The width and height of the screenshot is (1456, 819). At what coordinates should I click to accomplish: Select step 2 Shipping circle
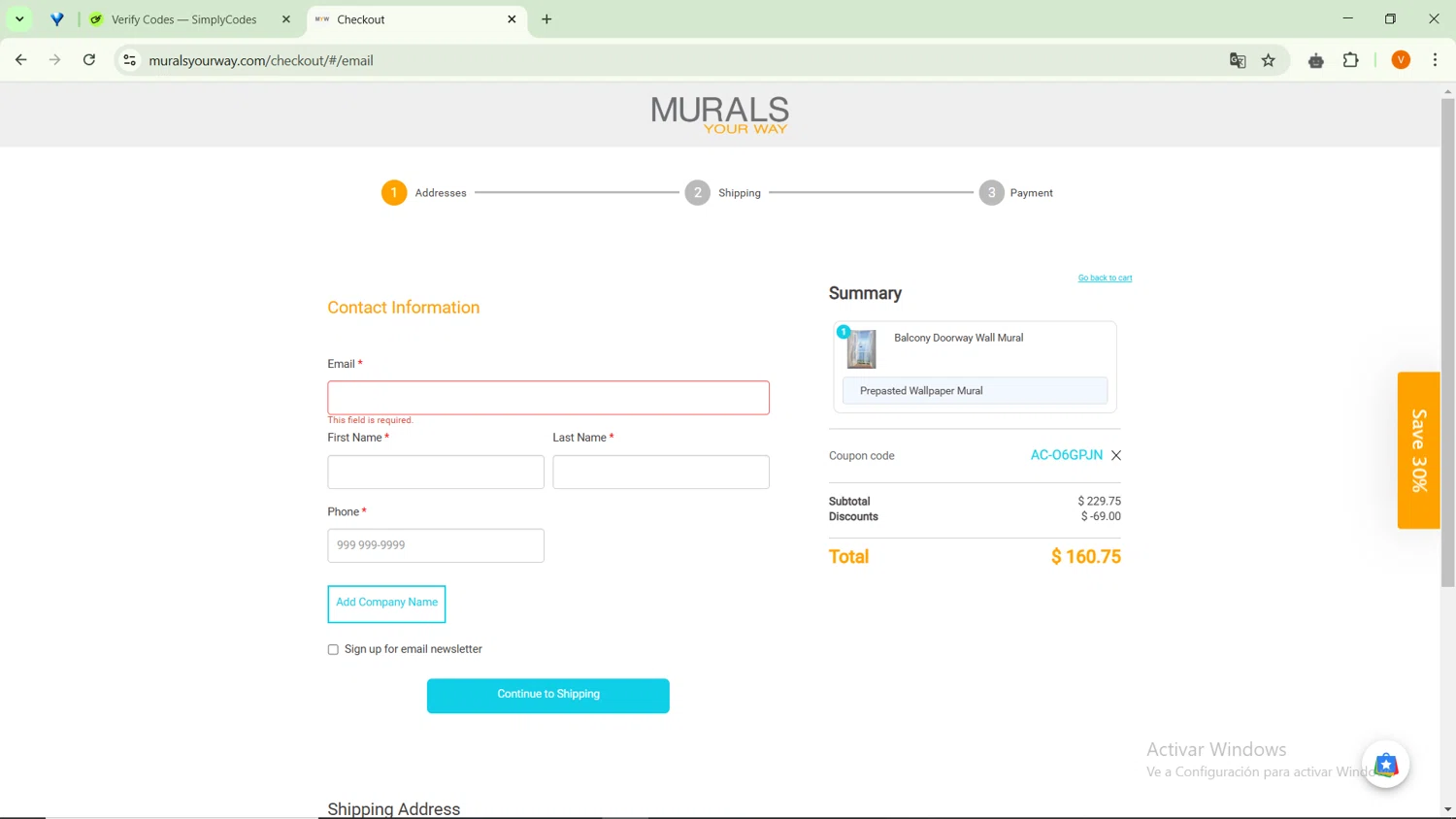click(698, 193)
